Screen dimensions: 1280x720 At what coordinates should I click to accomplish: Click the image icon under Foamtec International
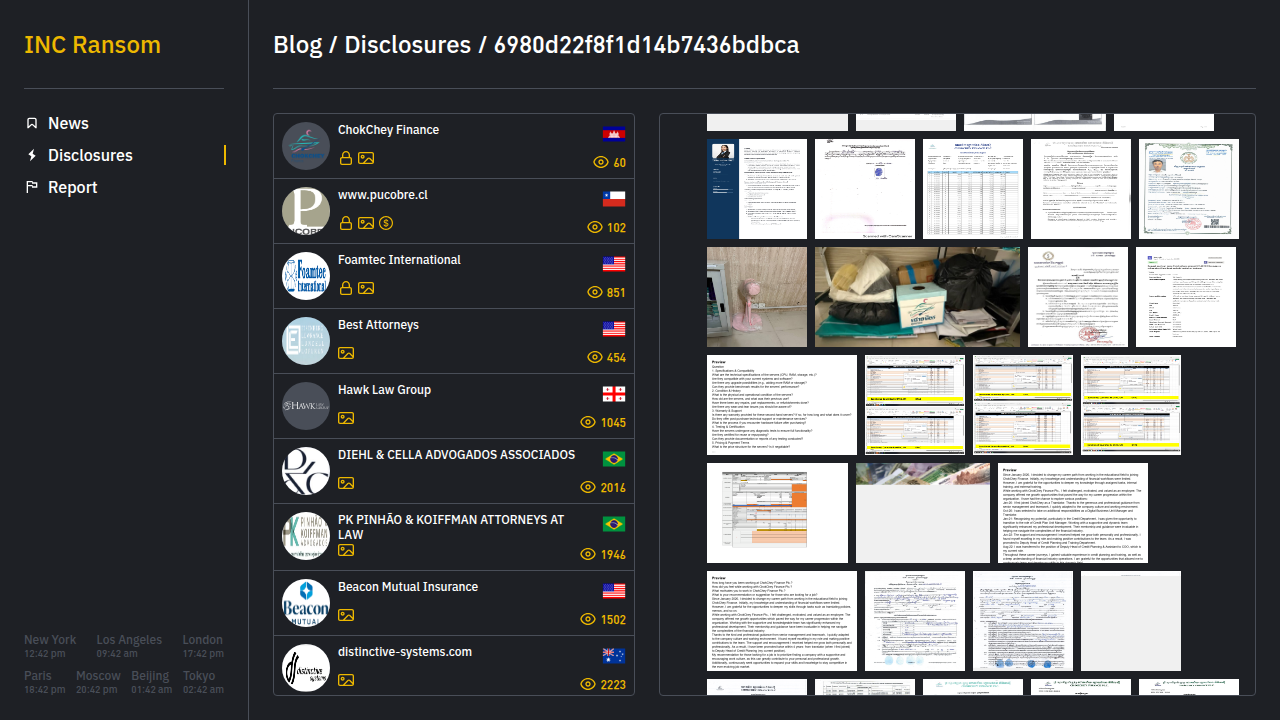[366, 288]
